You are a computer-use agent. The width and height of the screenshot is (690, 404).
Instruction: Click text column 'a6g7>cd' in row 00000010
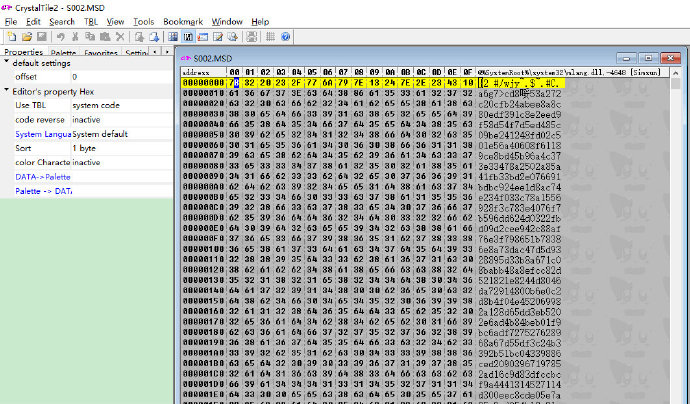[x=499, y=93]
